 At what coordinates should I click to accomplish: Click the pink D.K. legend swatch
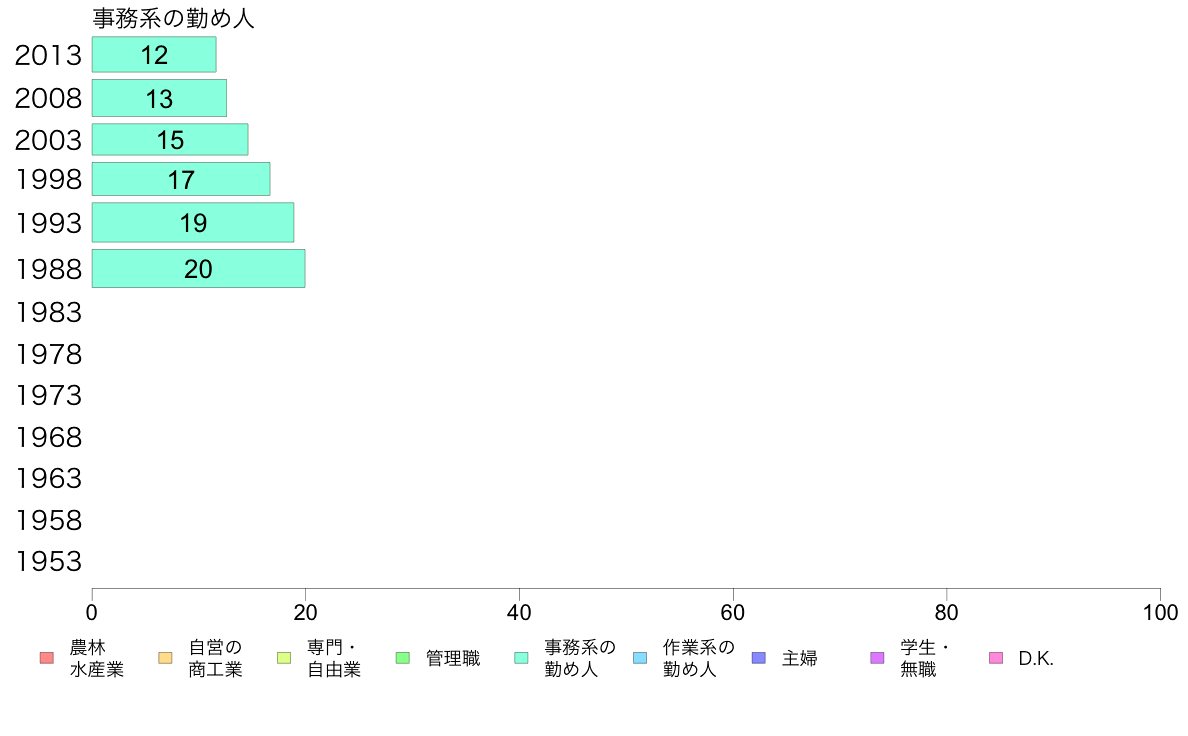(996, 658)
